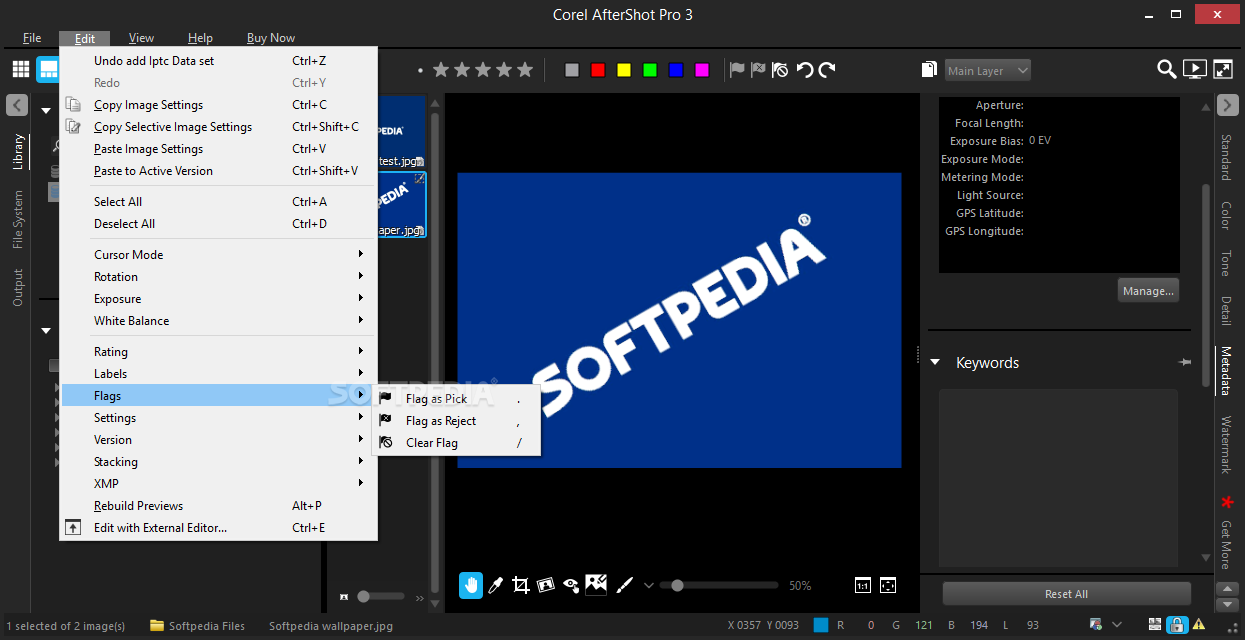1245x640 pixels.
Task: Click the warning triangle in status bar
Action: (x=1199, y=625)
